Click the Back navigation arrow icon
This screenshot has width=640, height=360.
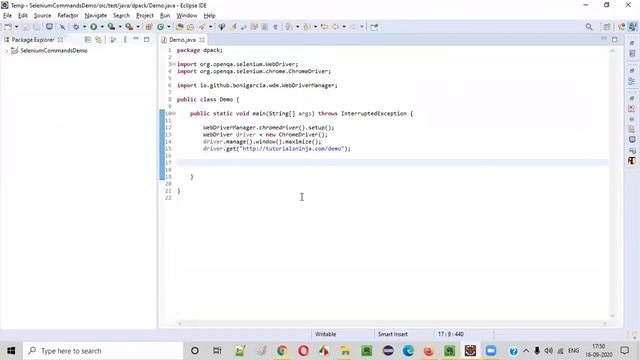click(x=336, y=27)
